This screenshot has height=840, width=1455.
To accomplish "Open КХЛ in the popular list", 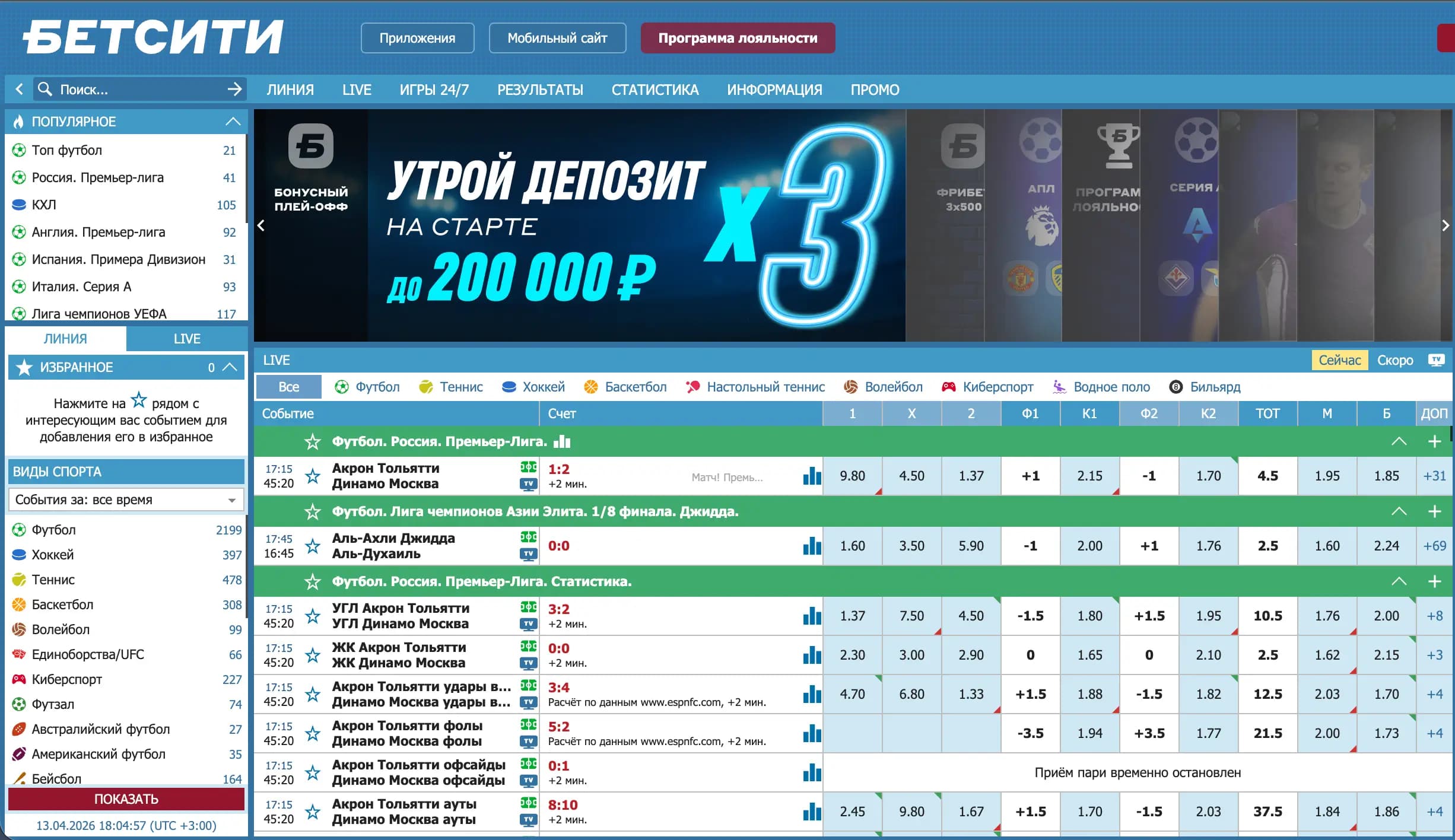I will (126, 205).
